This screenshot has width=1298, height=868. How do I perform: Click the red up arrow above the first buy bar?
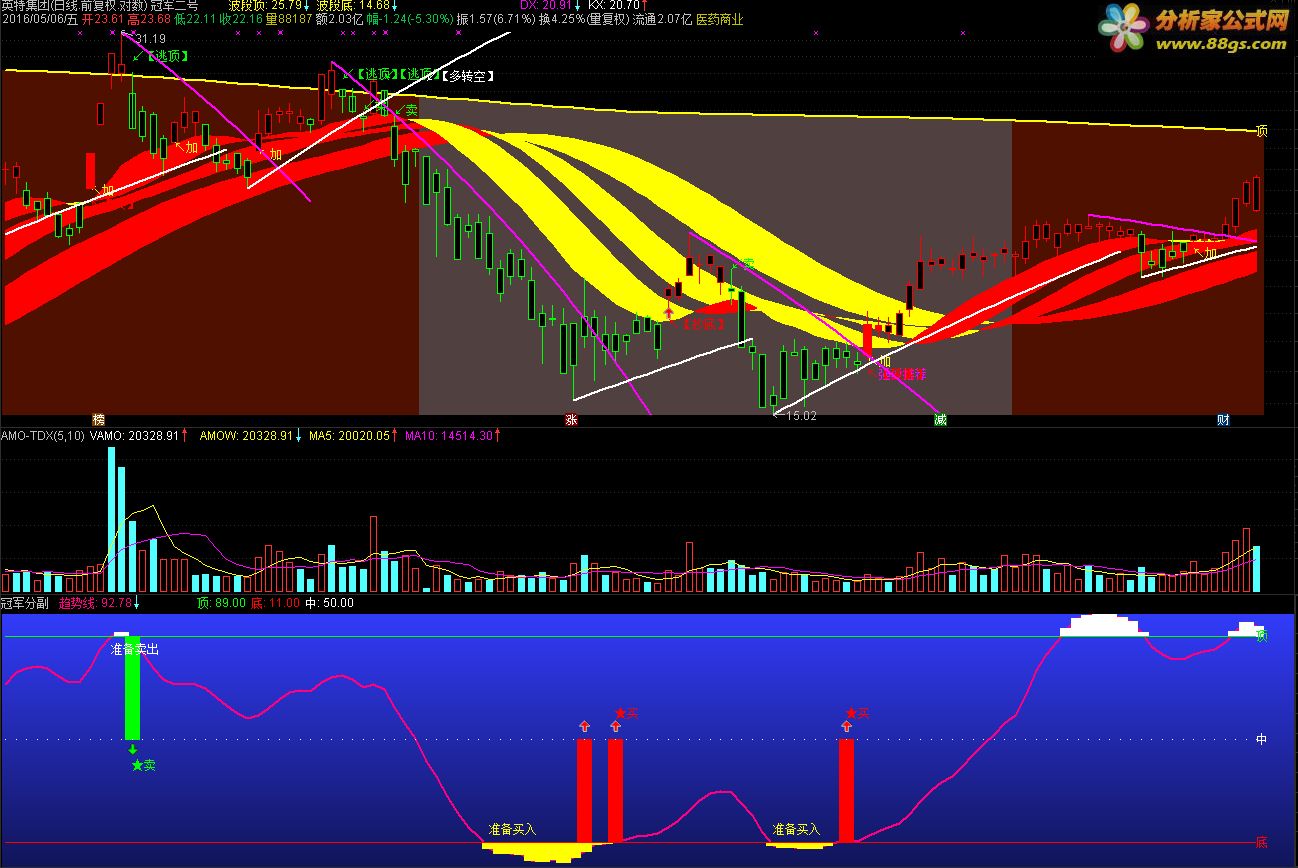coord(584,727)
